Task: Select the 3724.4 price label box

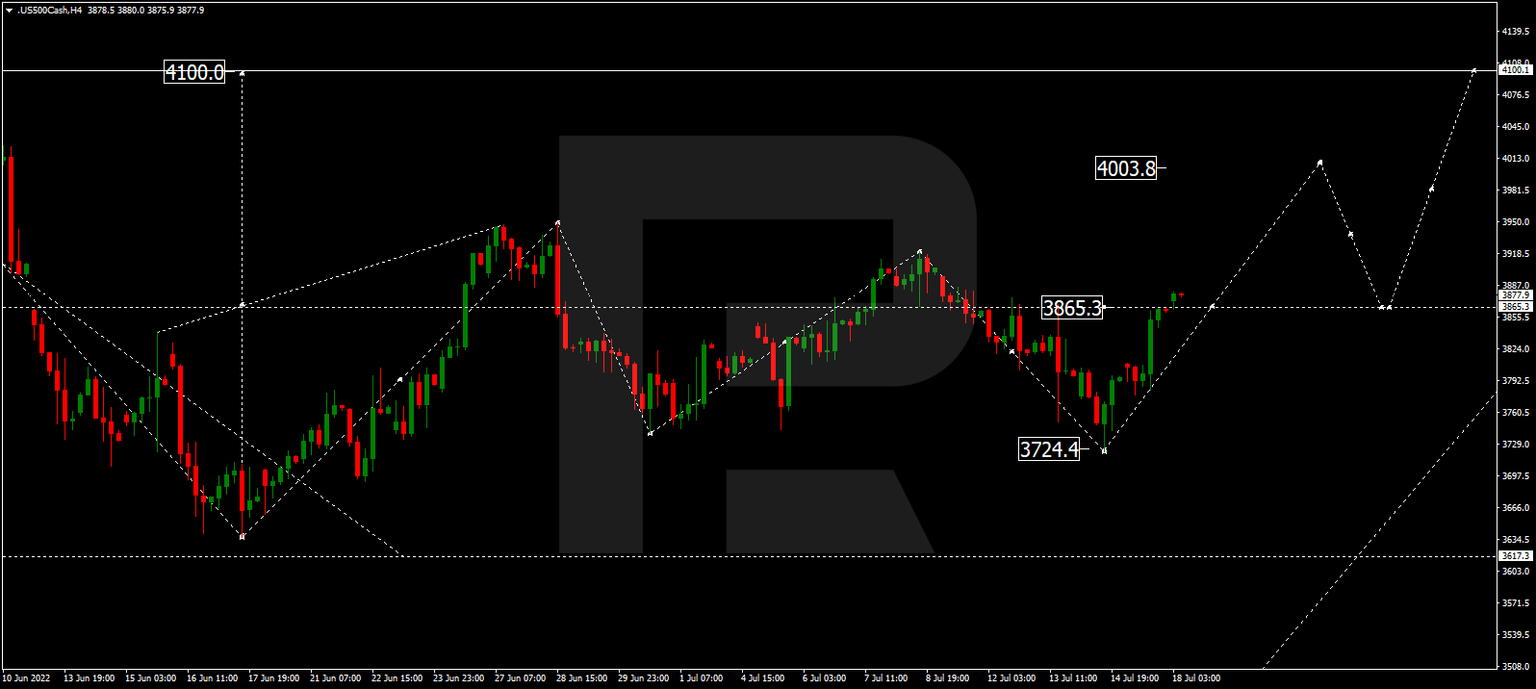Action: (1049, 450)
